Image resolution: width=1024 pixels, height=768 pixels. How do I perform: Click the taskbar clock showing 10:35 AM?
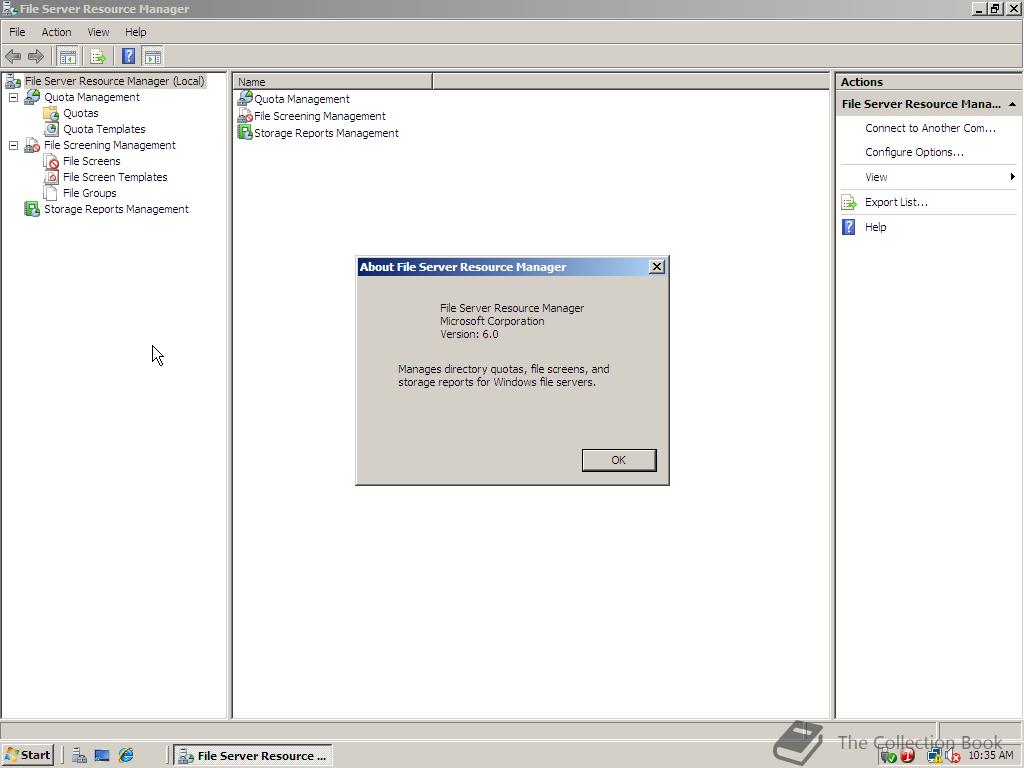coord(991,756)
